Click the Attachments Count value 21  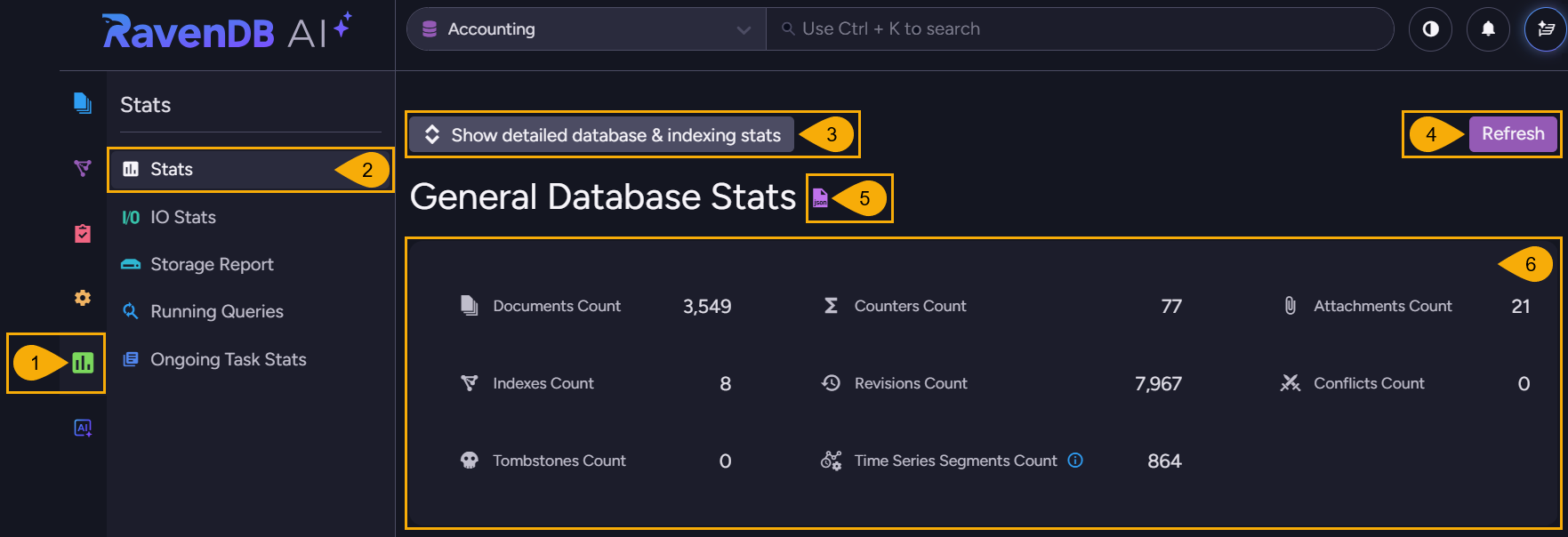coord(1521,307)
